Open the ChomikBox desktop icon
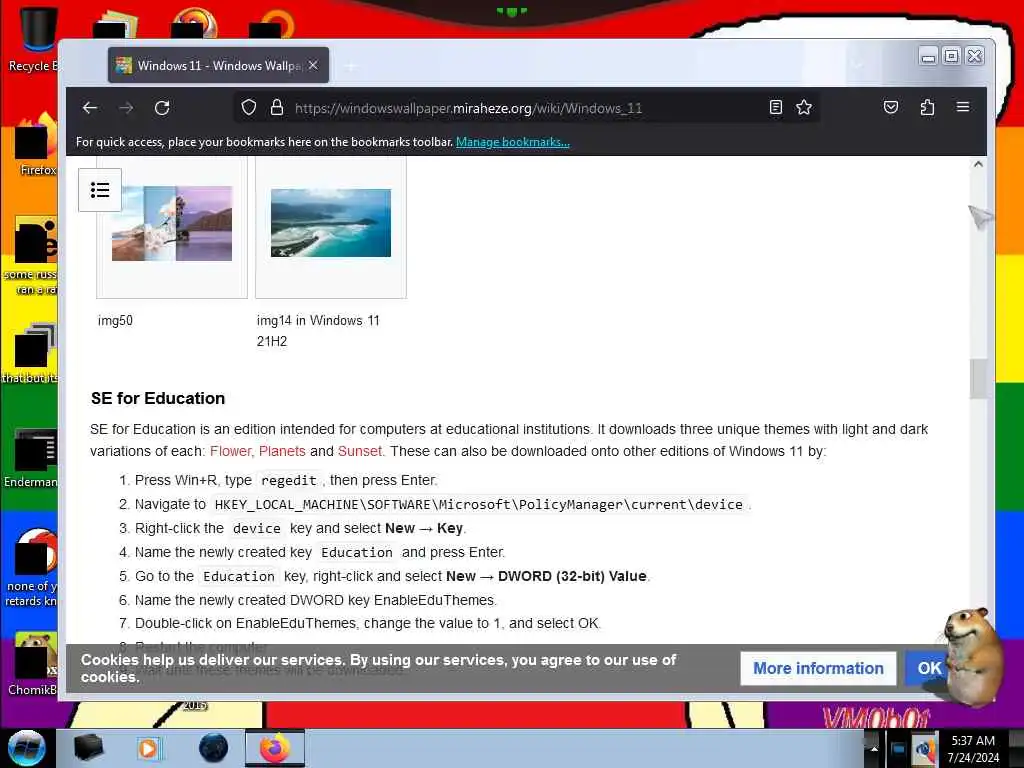The height and width of the screenshot is (768, 1024). click(31, 664)
